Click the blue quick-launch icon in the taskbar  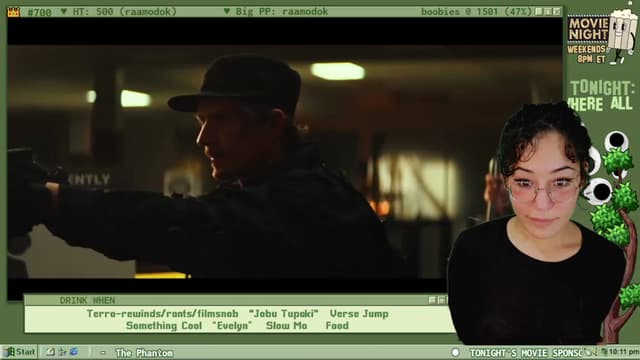click(74, 352)
